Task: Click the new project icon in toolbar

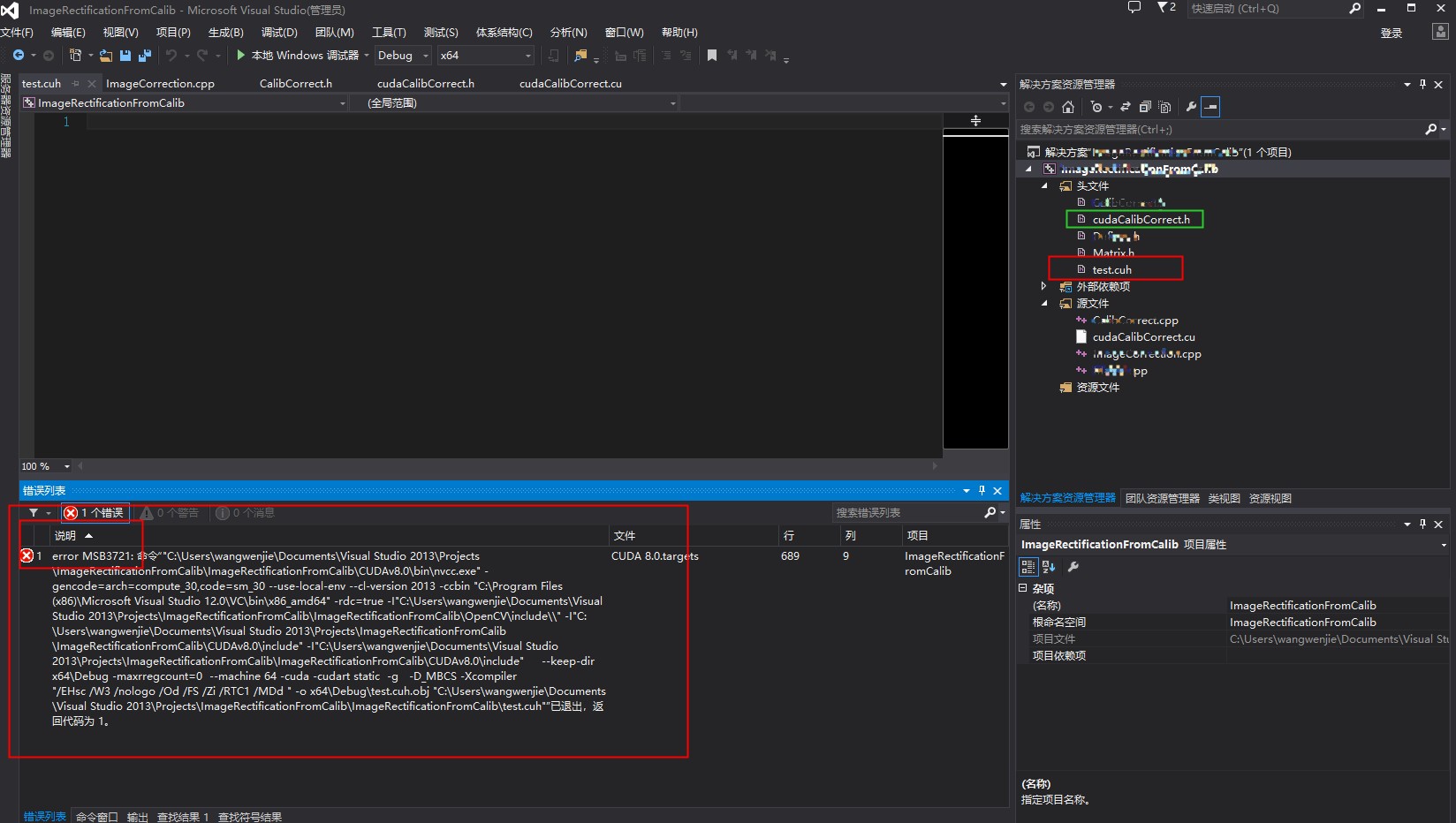Action: point(75,56)
